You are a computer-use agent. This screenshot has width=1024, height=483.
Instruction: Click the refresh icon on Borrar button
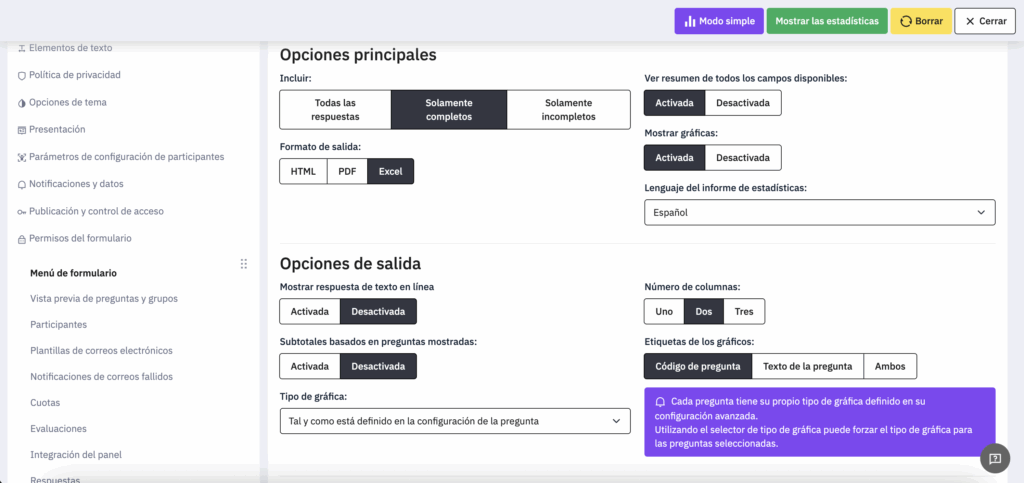(906, 21)
